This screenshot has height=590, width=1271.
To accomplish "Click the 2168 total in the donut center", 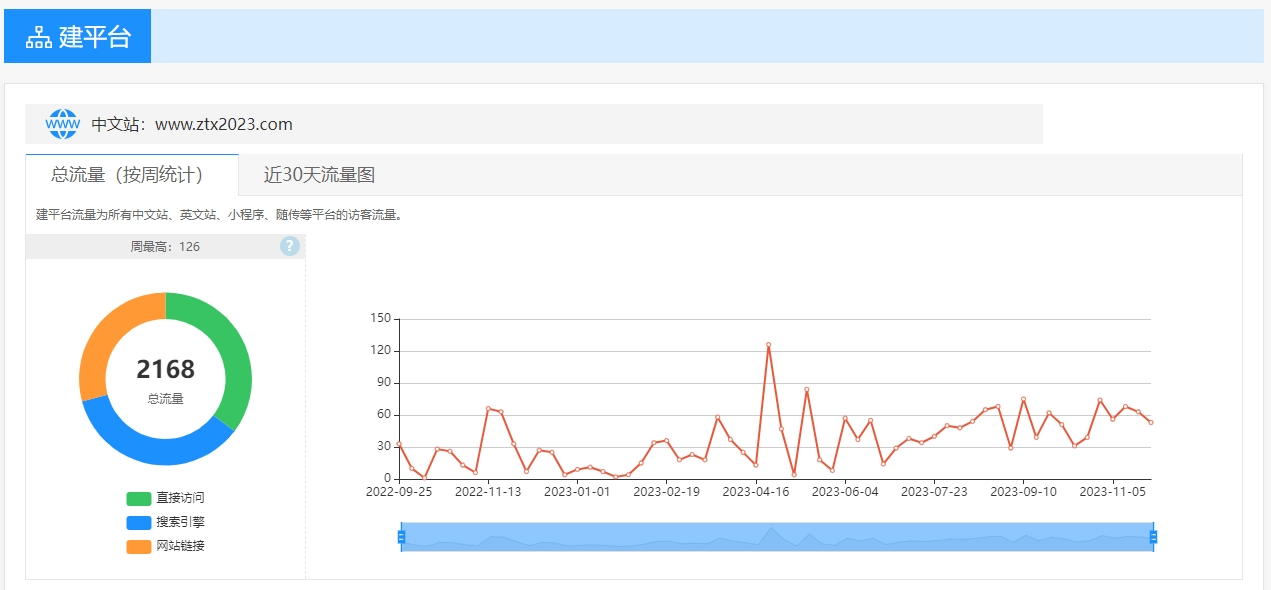I will tap(166, 370).
